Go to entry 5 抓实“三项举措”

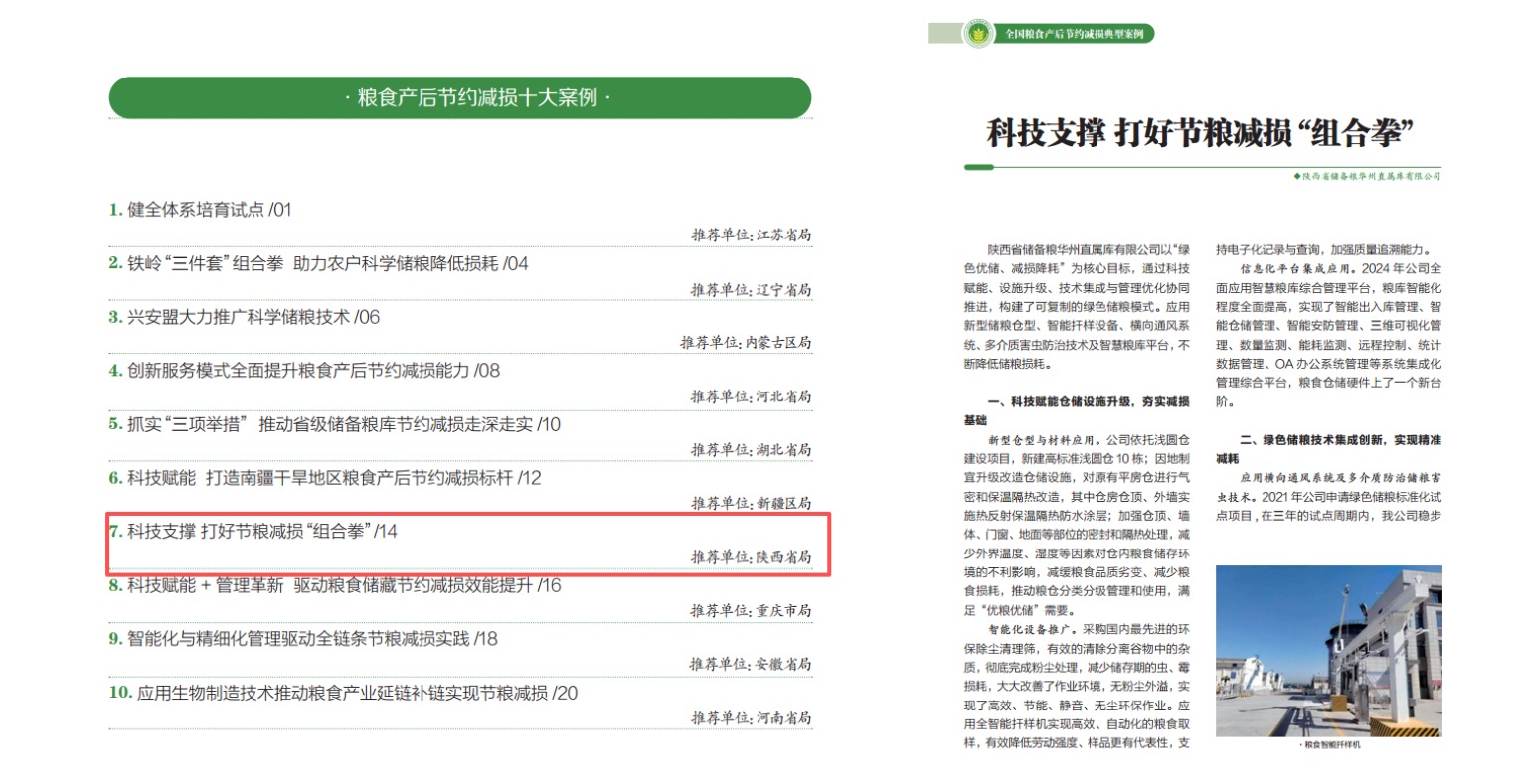334,425
